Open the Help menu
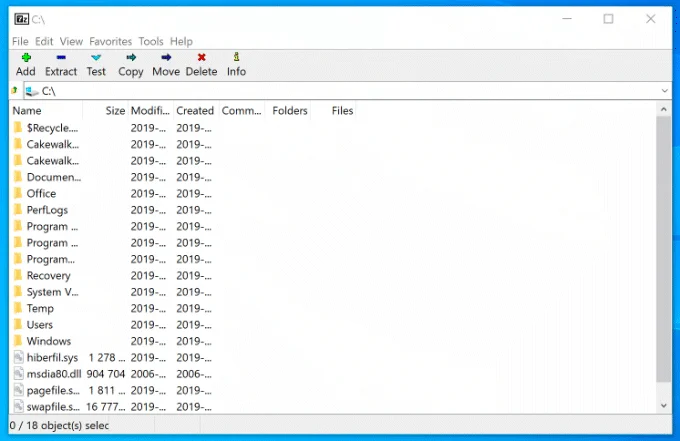 click(181, 41)
